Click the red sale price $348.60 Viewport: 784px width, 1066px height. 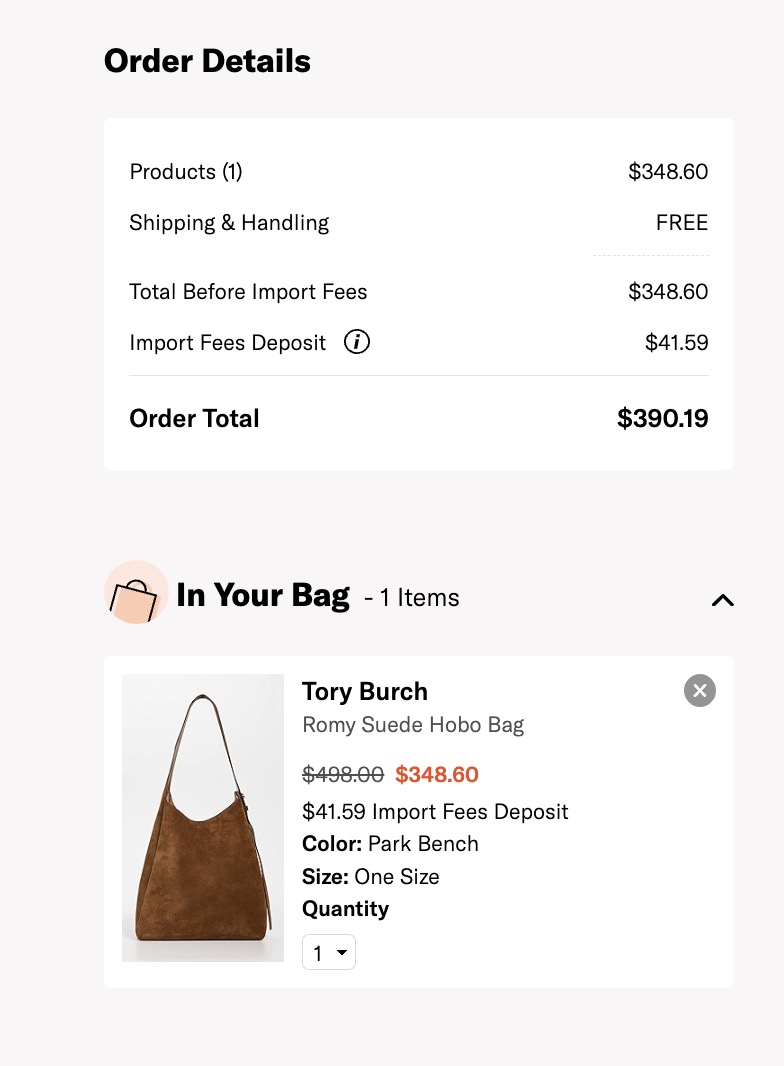[x=437, y=775]
